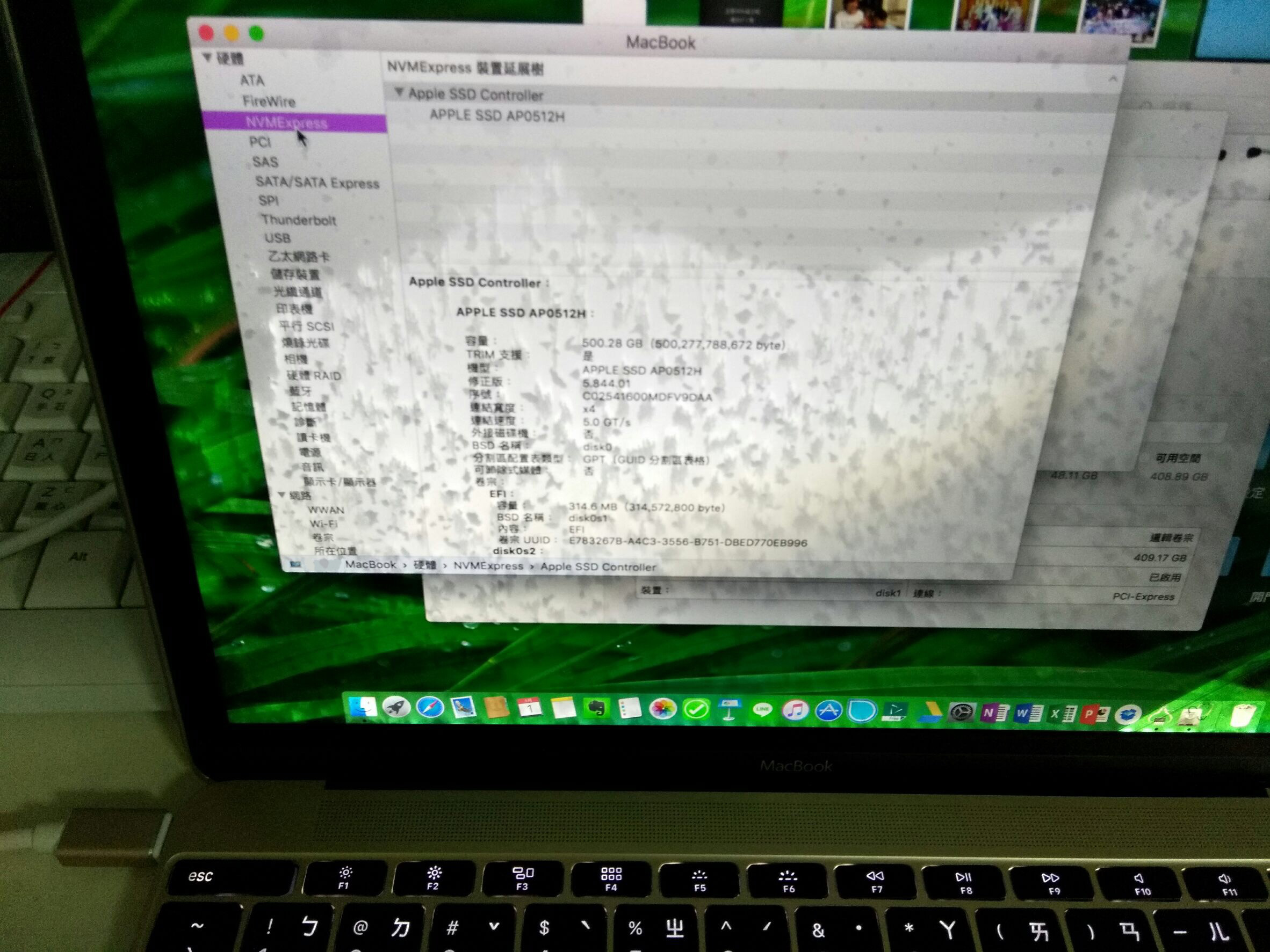Launch Safari from the dock
1270x952 pixels.
tap(430, 708)
